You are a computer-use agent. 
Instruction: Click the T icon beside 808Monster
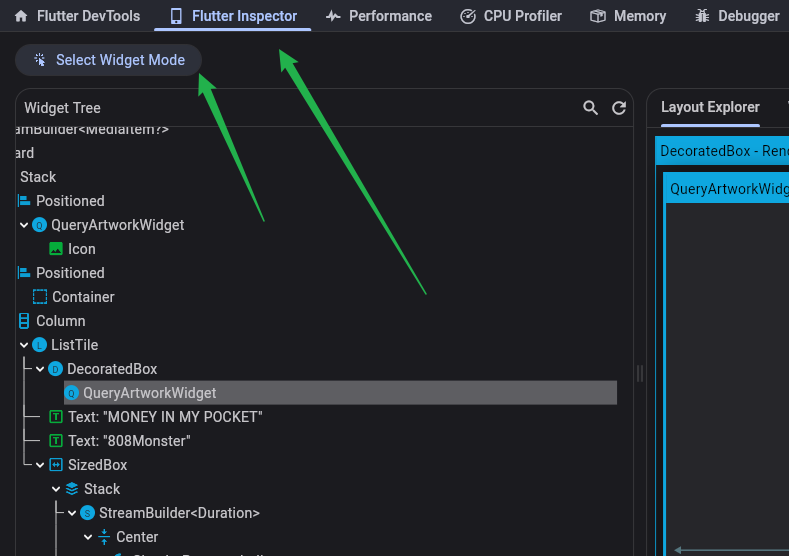click(56, 441)
